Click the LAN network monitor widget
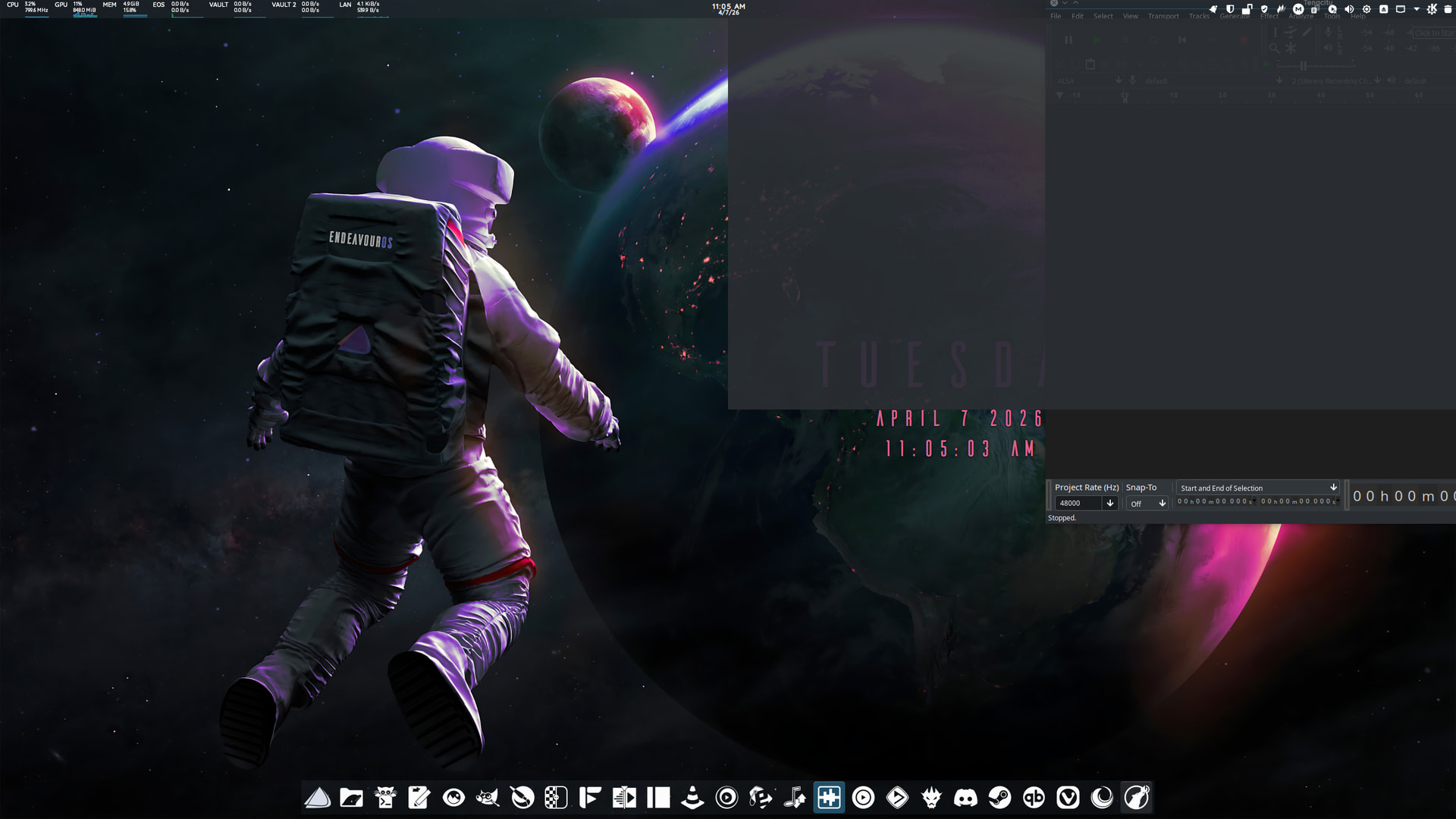The width and height of the screenshot is (1456, 819). click(361, 8)
